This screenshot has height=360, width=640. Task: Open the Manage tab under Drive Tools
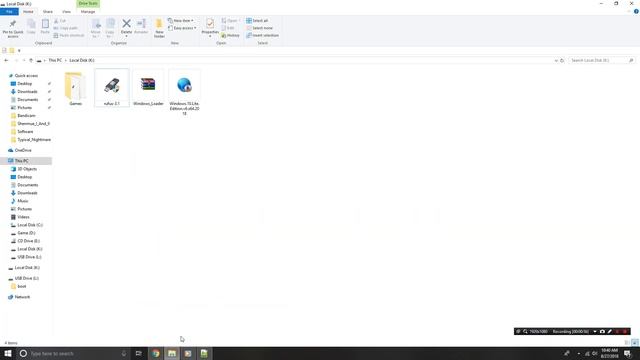[x=88, y=11]
